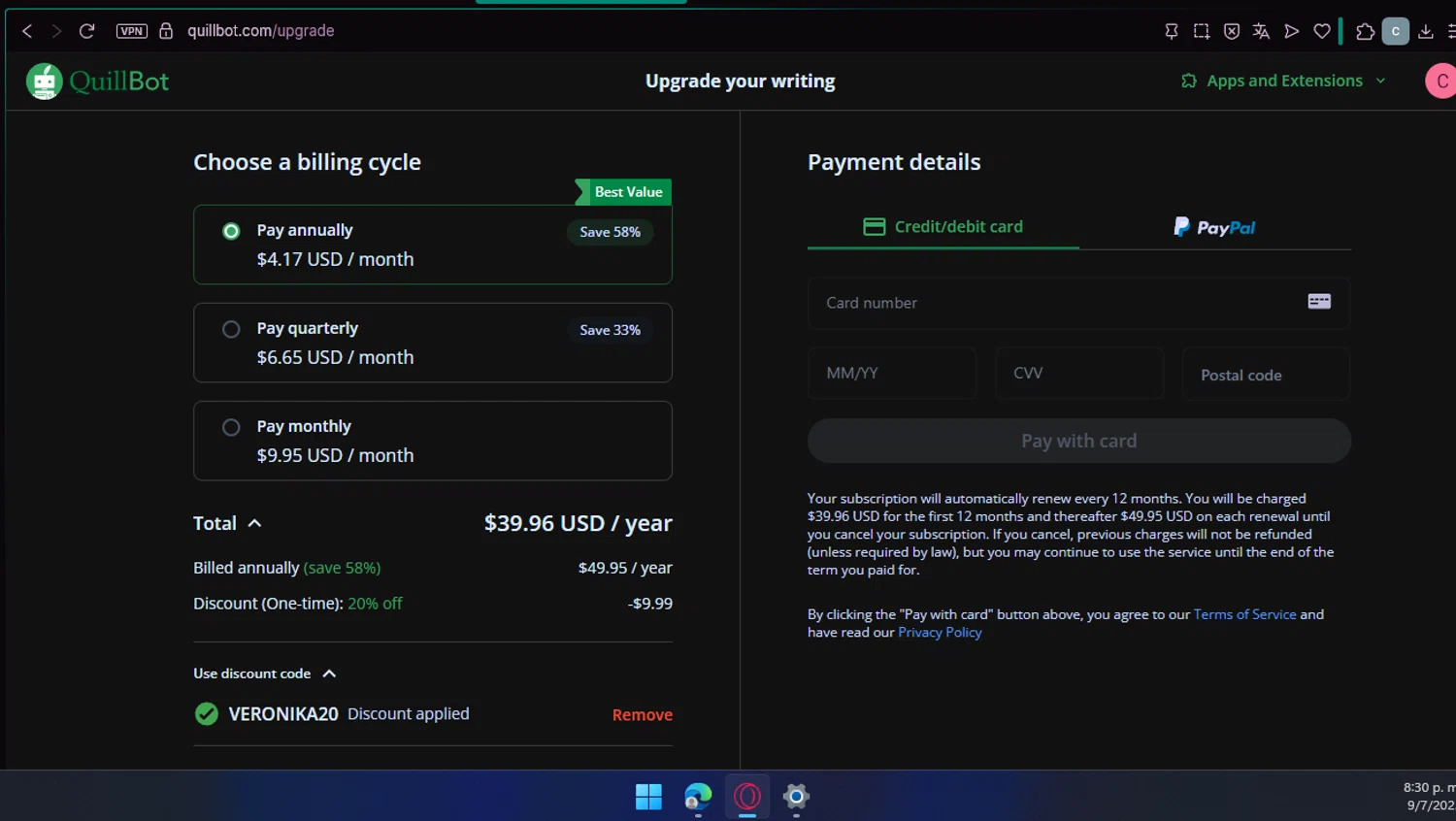
Task: Open the extensions cube icon
Action: click(x=1365, y=31)
